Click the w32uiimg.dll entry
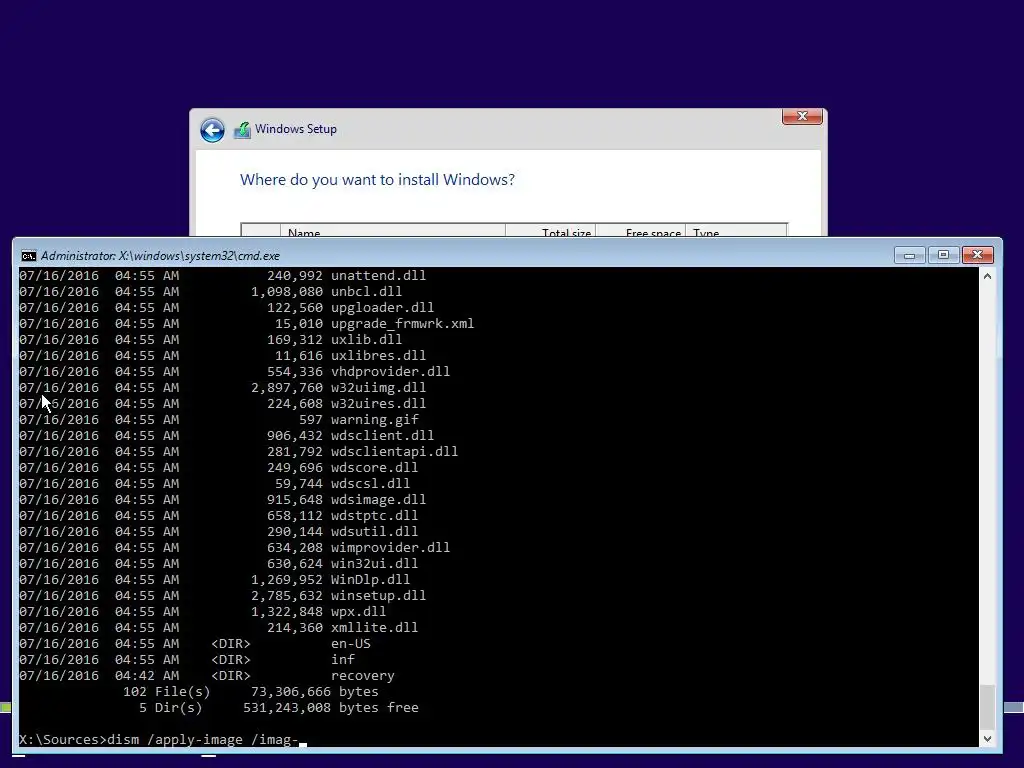 378,387
